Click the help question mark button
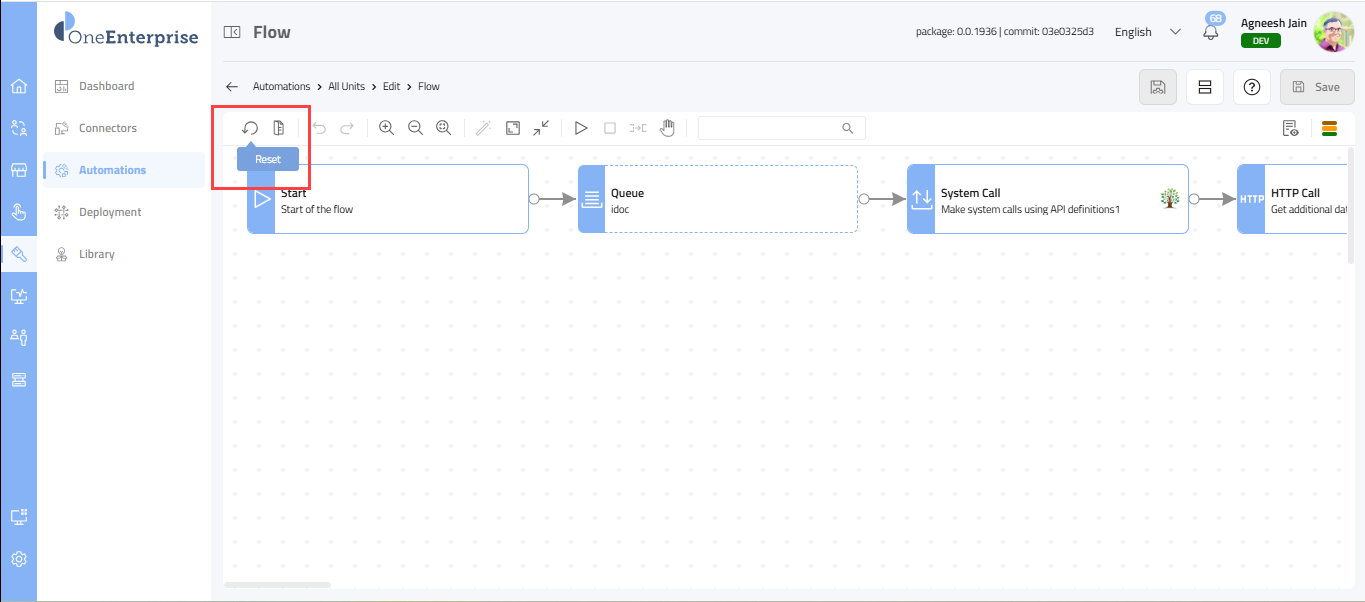 (x=1251, y=87)
